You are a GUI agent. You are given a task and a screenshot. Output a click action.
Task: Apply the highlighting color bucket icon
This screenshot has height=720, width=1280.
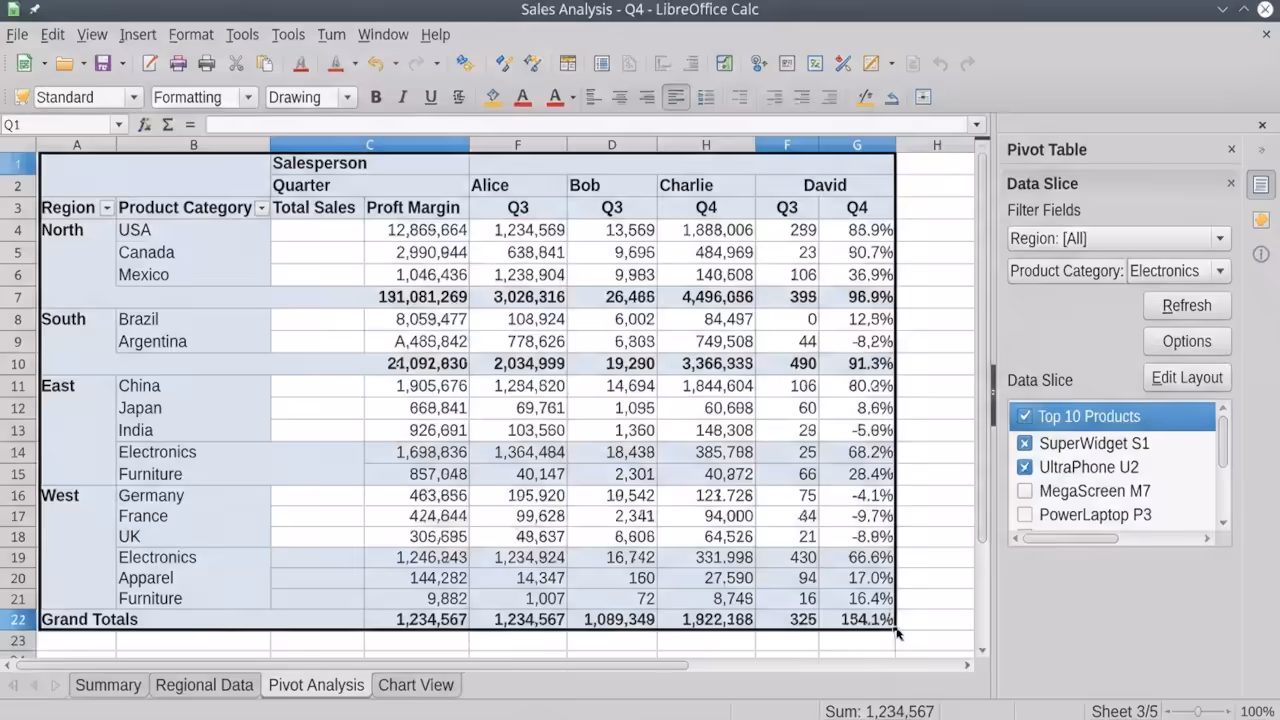pos(492,97)
